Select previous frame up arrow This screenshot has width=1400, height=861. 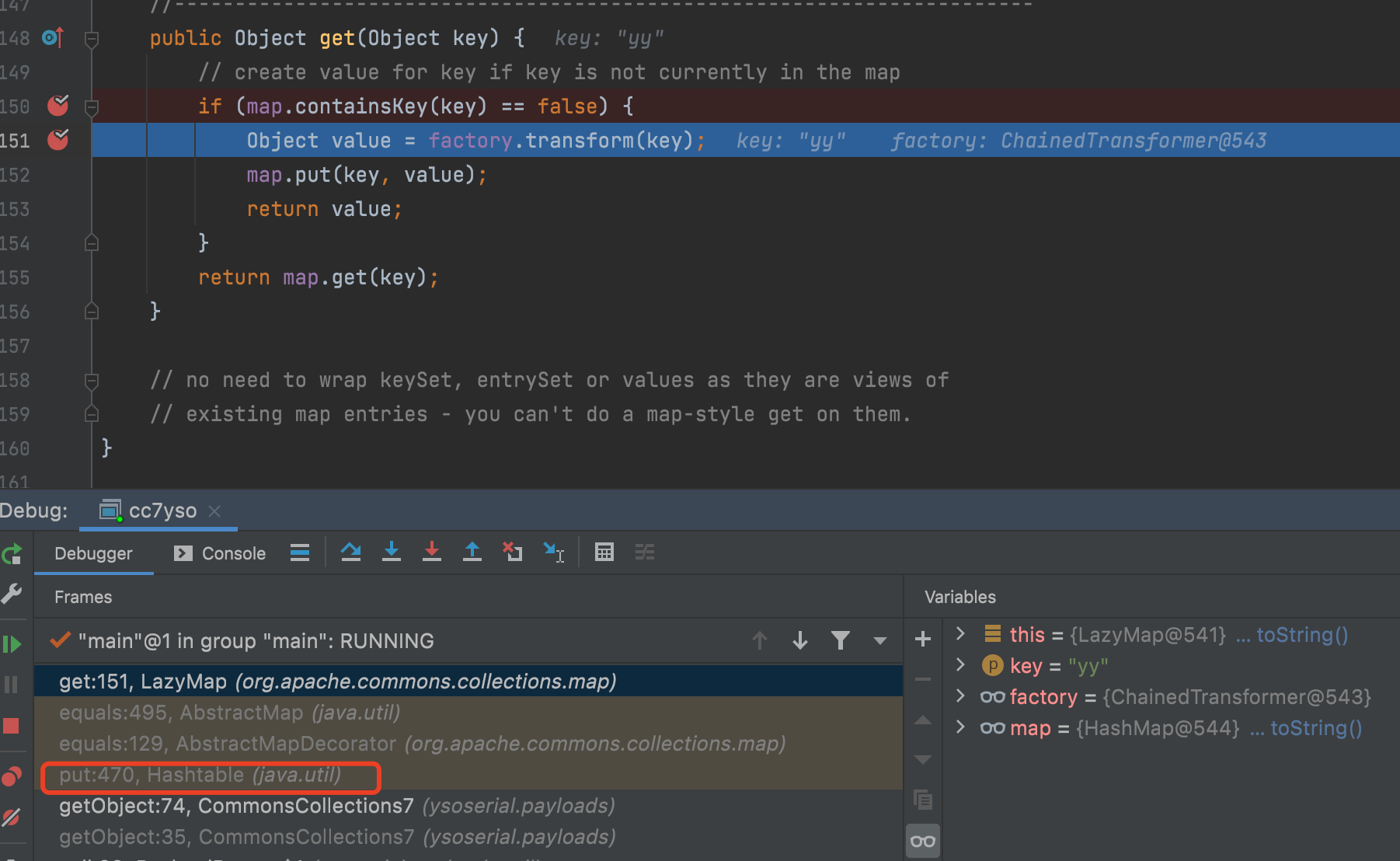[760, 641]
